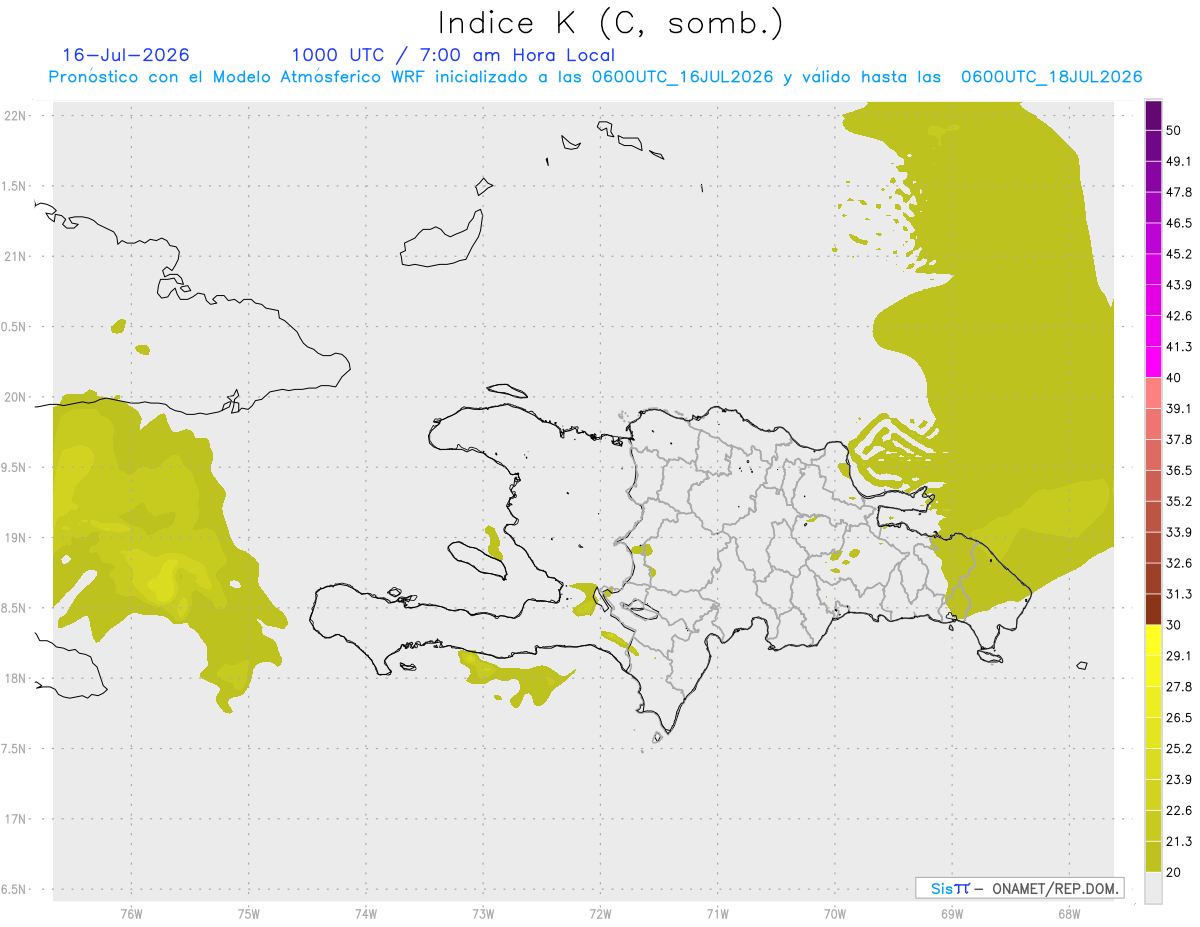Viewport: 1200px width, 927px height.
Task: Click the date '16-Jul-2026'
Action: 126,55
